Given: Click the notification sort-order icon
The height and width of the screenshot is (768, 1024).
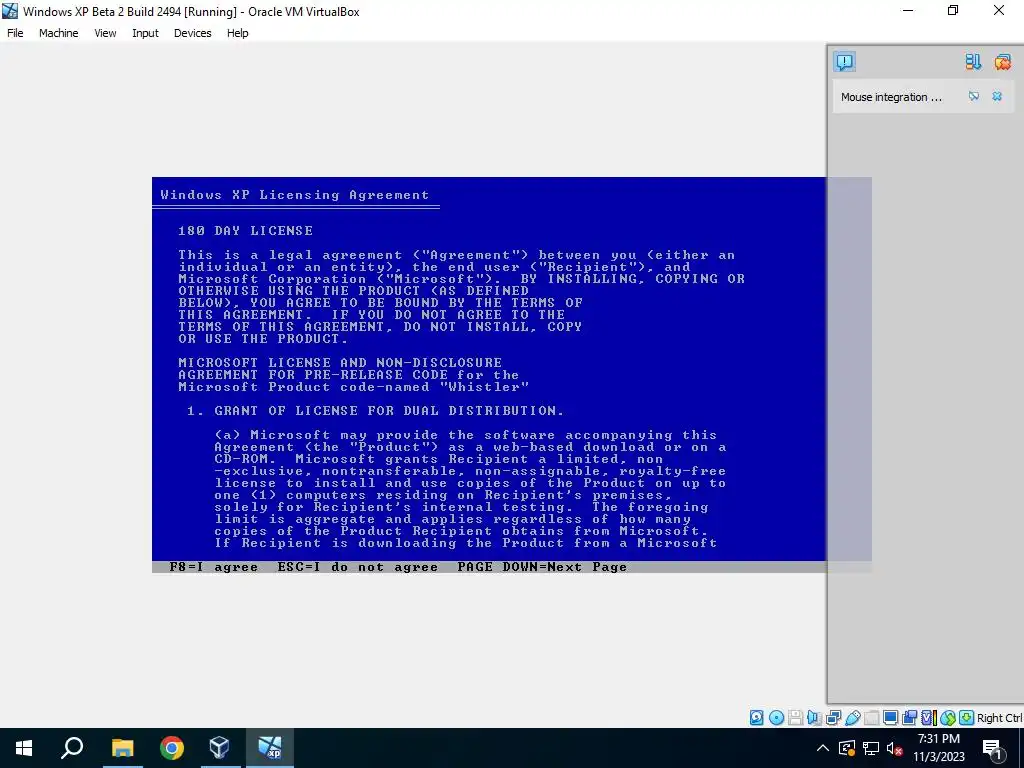Looking at the screenshot, I should tap(973, 62).
